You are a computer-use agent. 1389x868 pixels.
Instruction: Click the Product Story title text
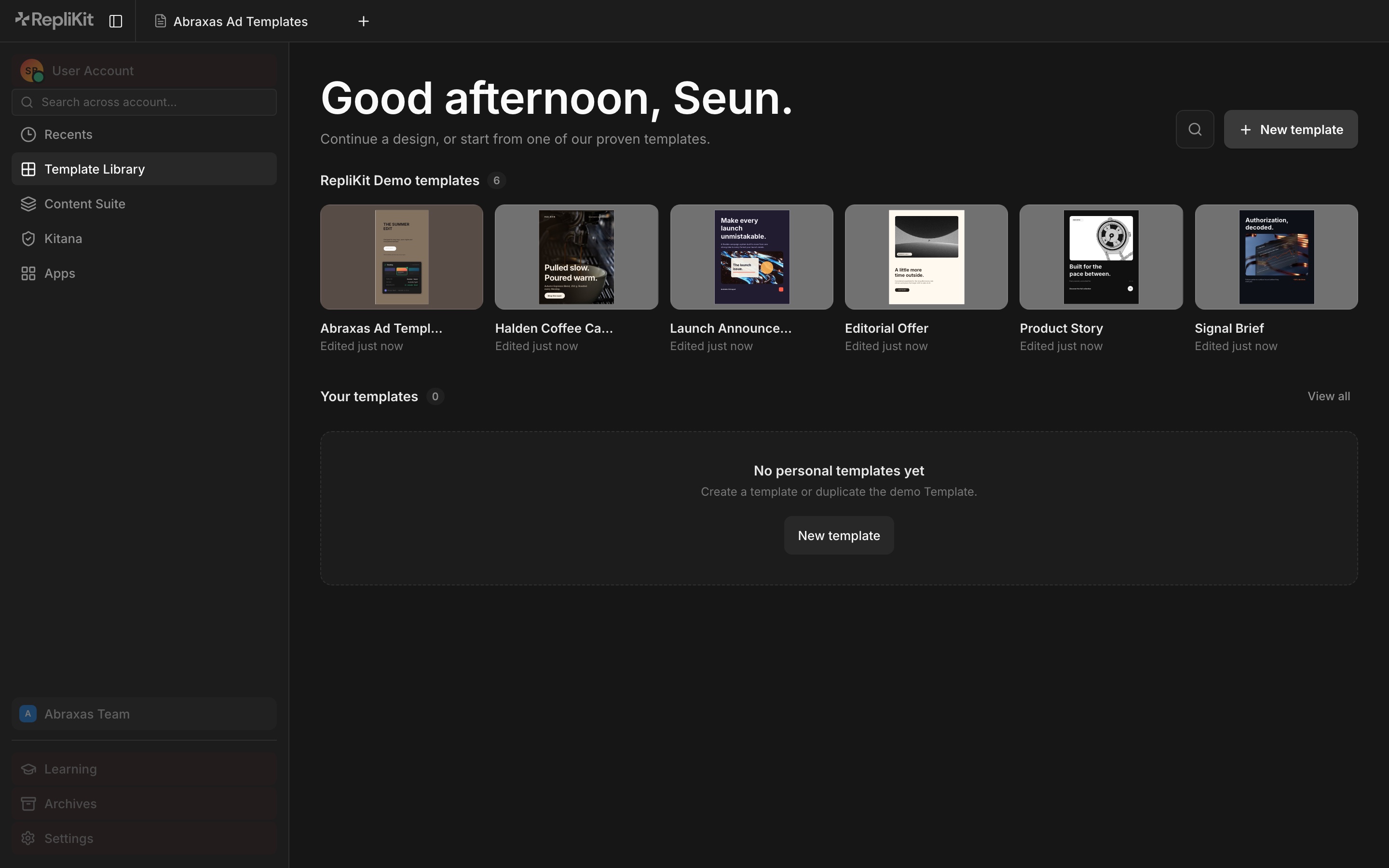pyautogui.click(x=1061, y=328)
